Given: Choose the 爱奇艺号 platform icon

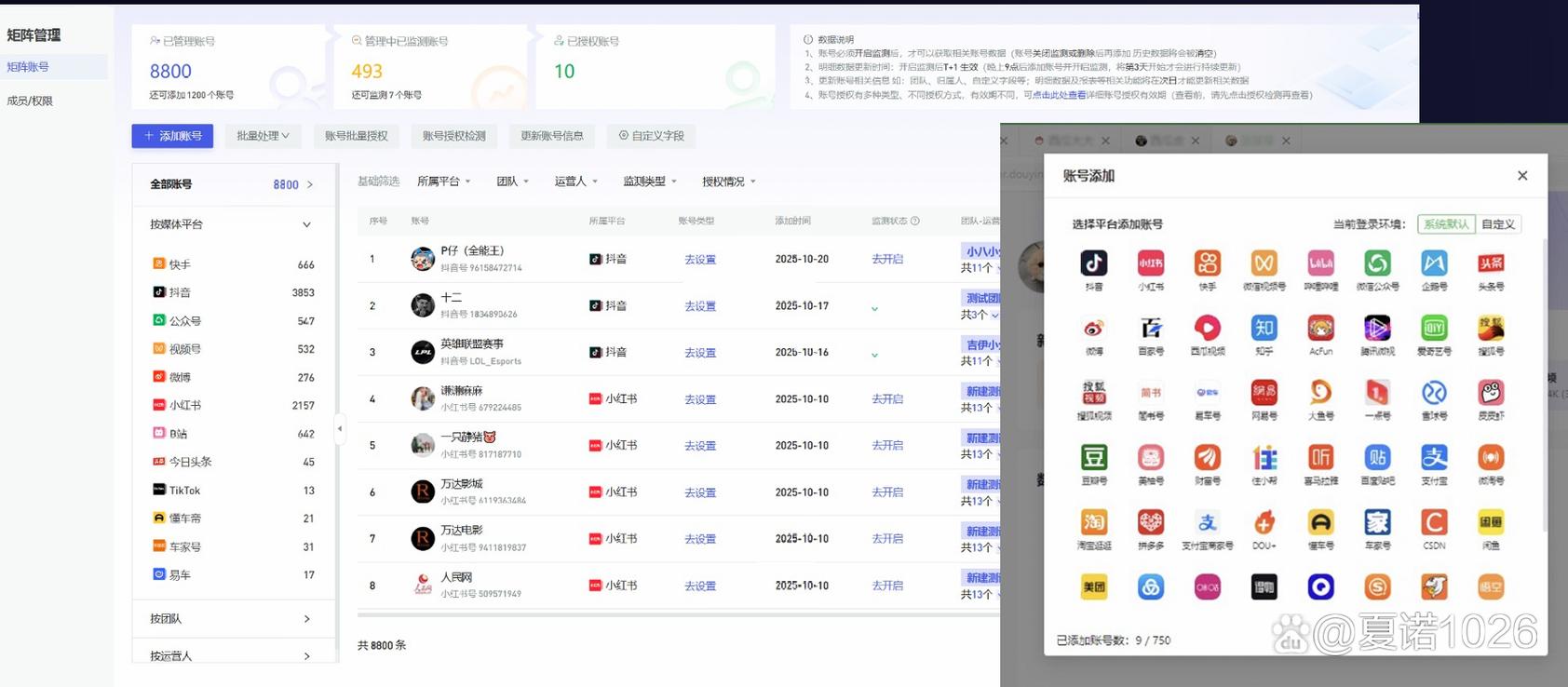Looking at the screenshot, I should (x=1435, y=328).
